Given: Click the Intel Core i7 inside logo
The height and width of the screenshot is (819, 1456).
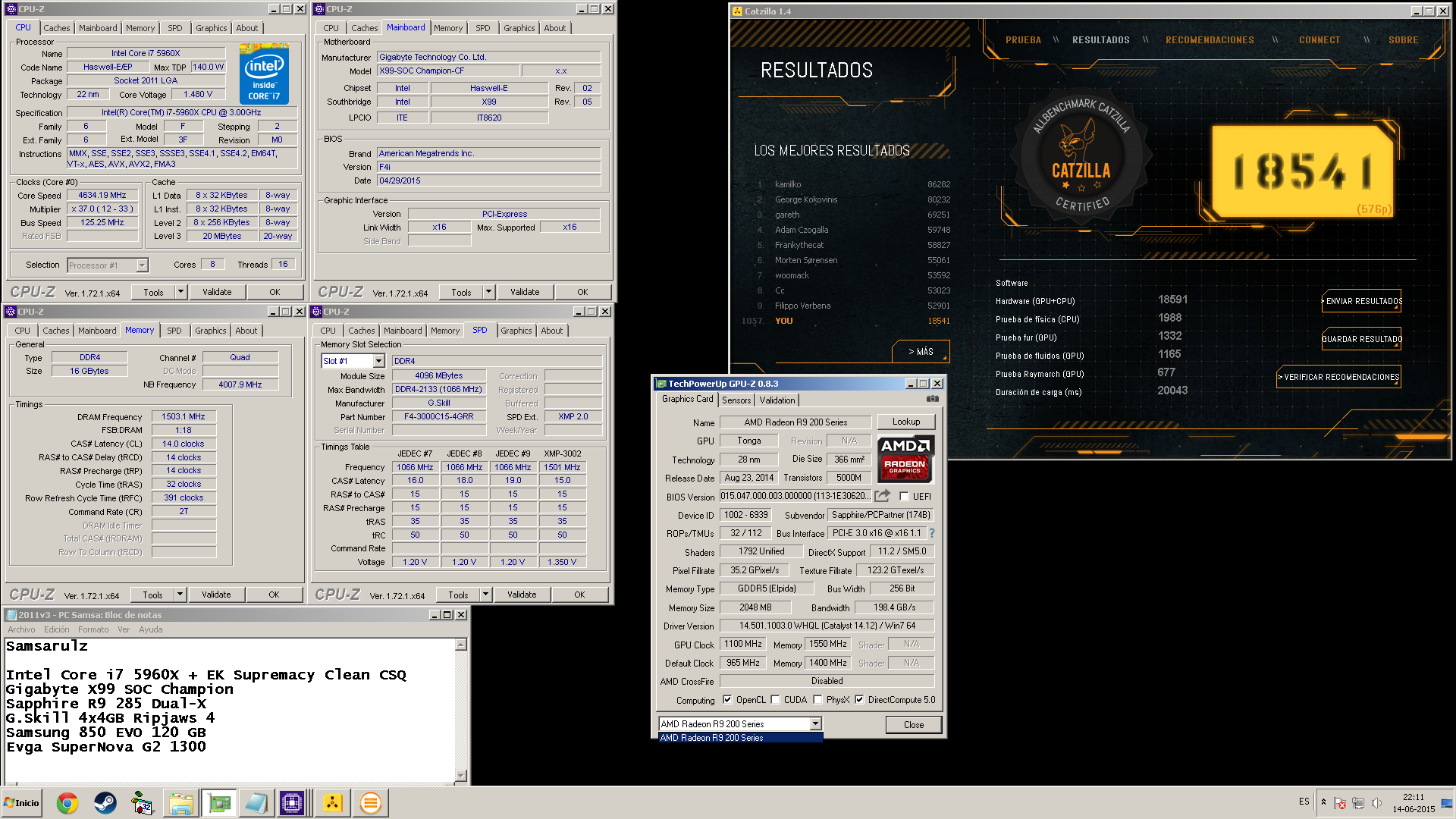Looking at the screenshot, I should (x=264, y=74).
